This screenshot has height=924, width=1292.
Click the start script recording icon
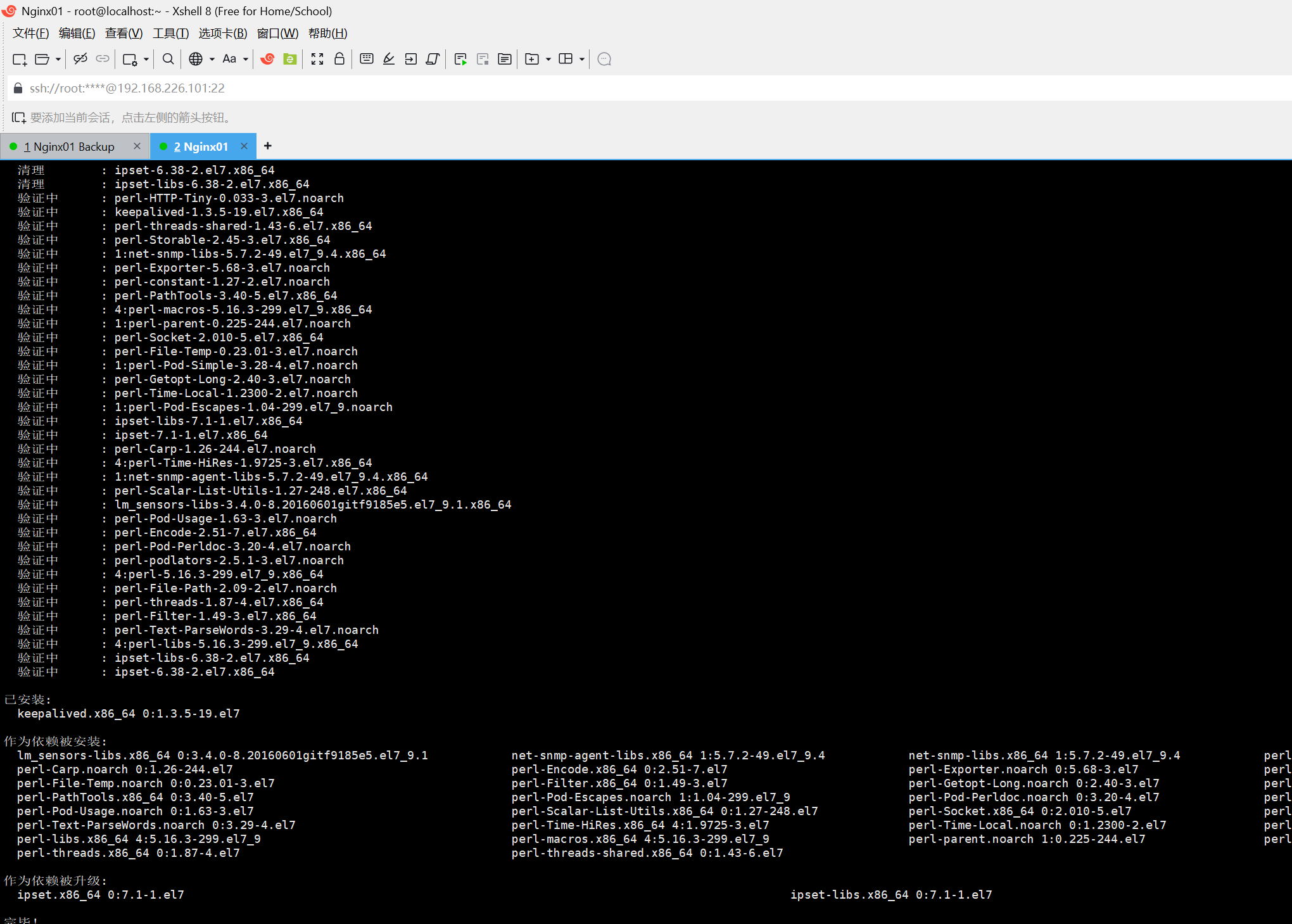click(x=460, y=59)
